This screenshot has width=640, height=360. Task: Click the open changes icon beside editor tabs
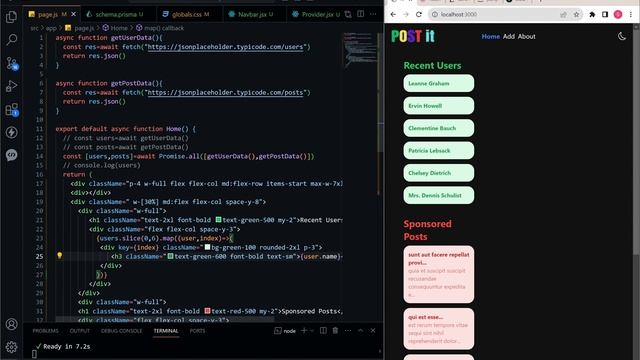coord(348,14)
